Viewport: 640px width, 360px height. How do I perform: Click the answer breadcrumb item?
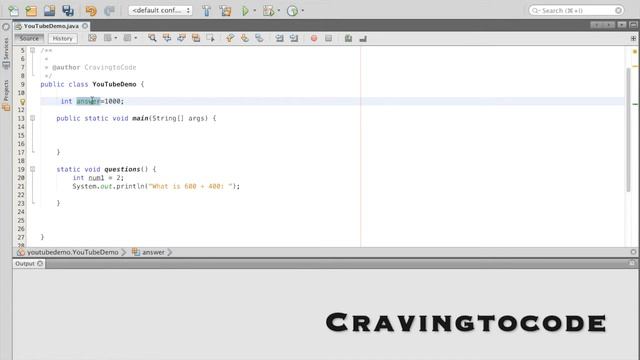tap(153, 252)
